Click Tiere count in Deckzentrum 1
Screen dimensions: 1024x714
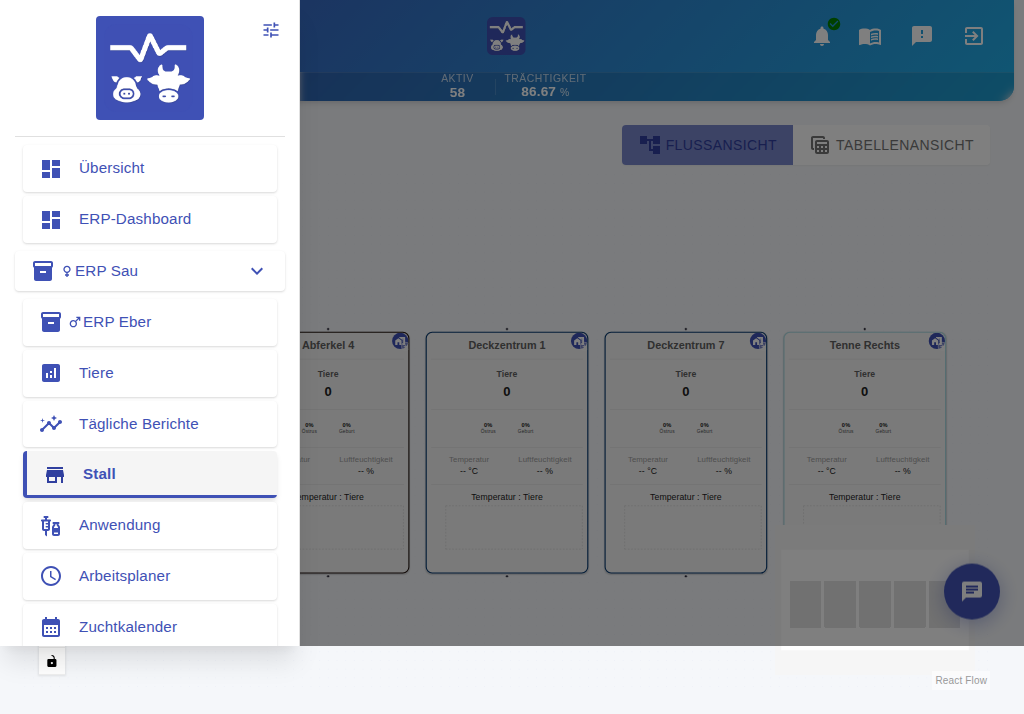point(507,391)
